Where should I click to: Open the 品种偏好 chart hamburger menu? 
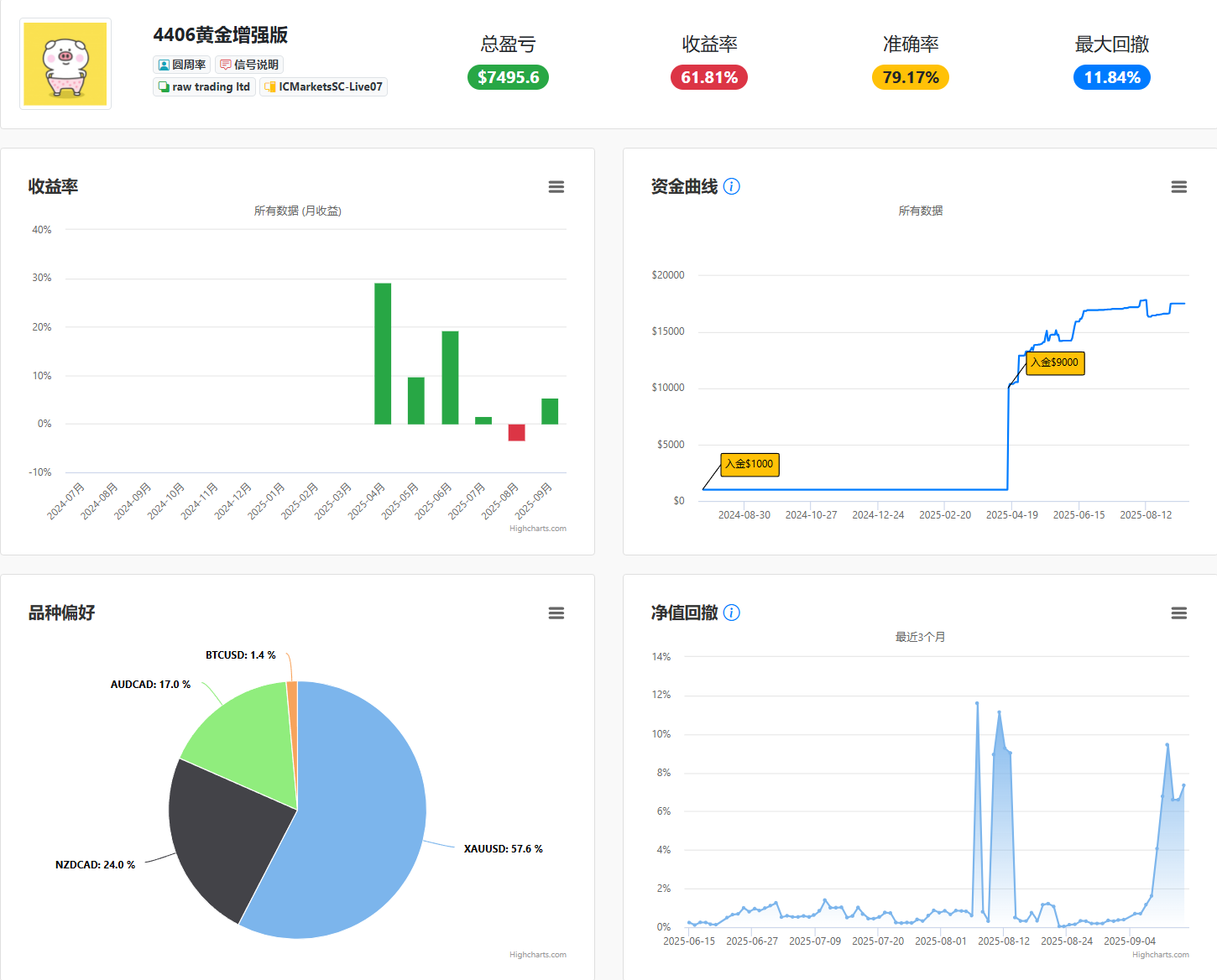[556, 613]
